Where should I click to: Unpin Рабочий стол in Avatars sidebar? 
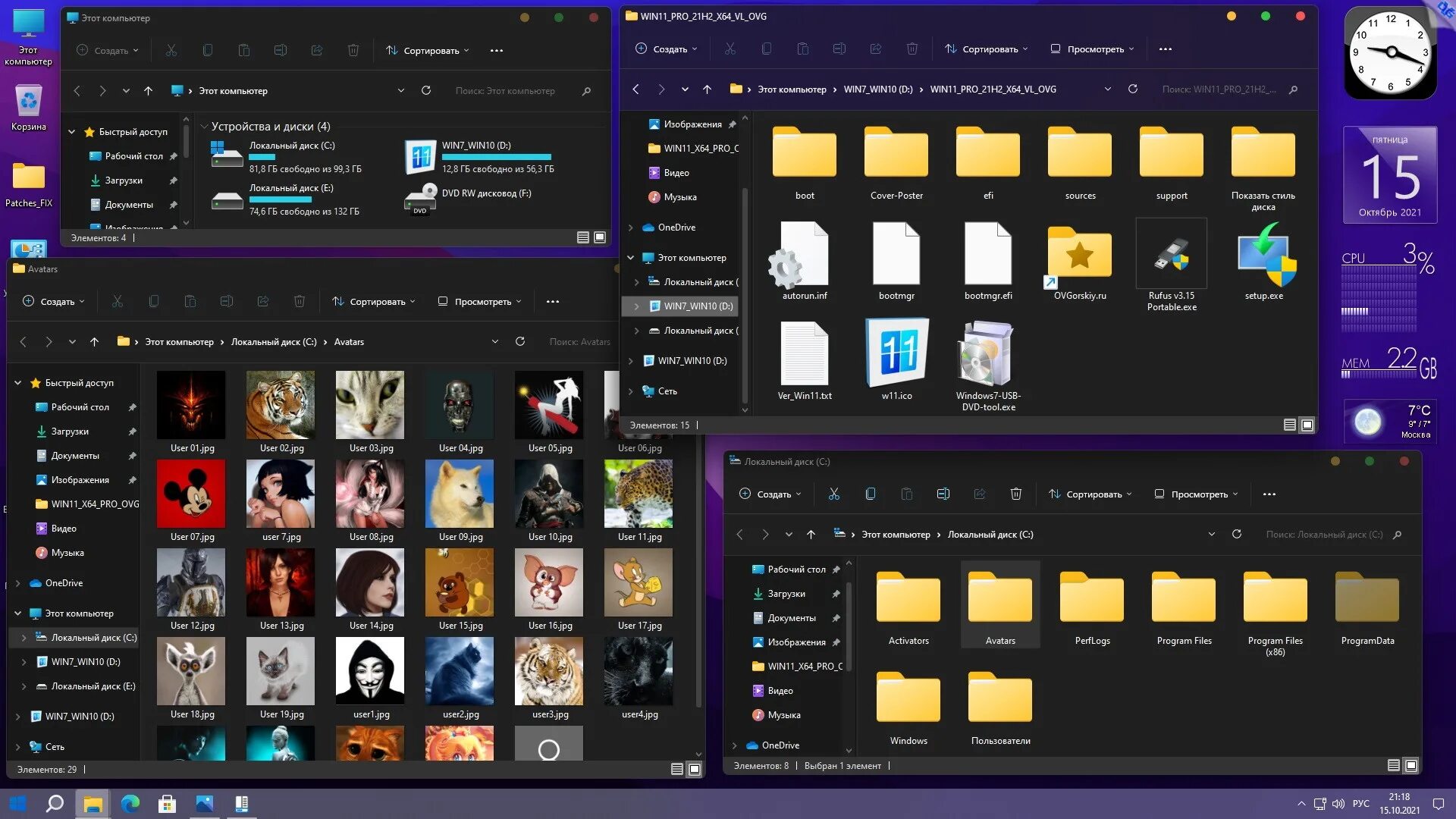(132, 408)
